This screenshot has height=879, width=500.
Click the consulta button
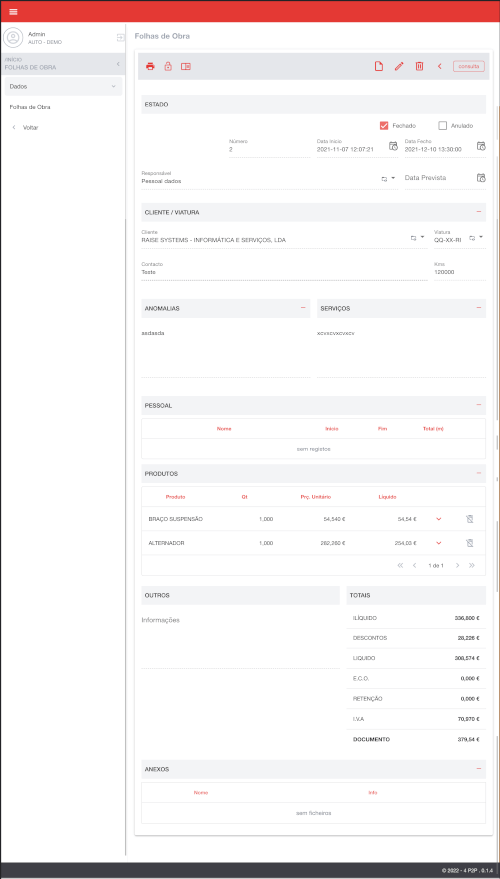click(469, 66)
